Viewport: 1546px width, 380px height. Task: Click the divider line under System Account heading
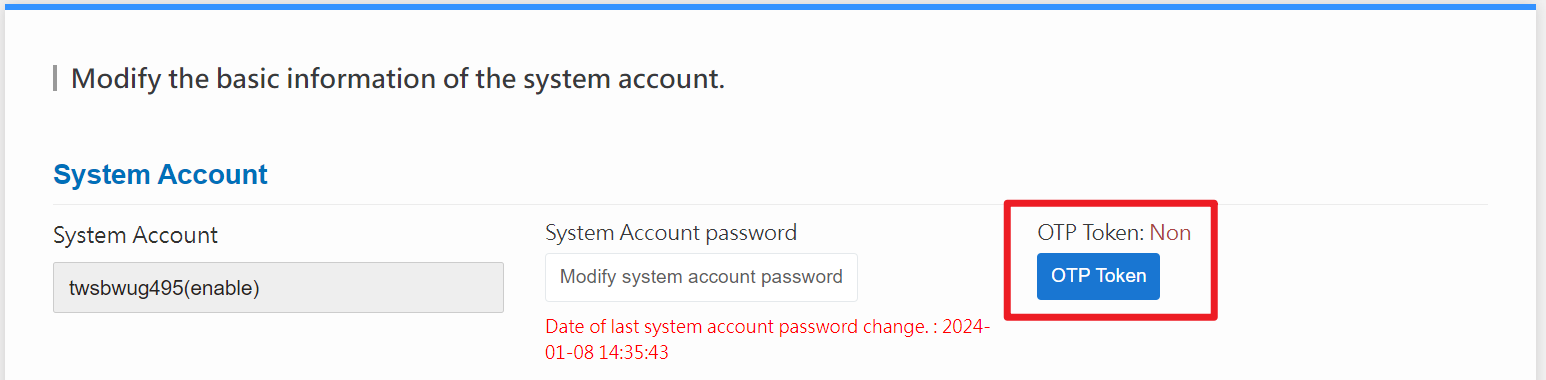770,204
